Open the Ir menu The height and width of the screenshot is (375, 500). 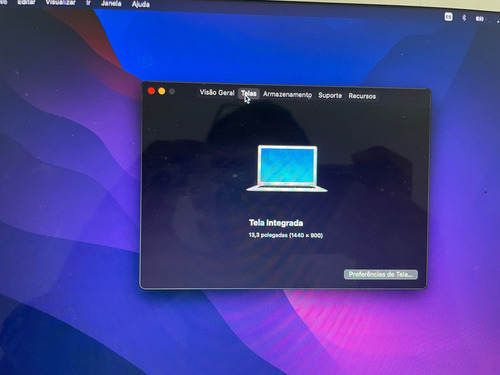point(88,3)
